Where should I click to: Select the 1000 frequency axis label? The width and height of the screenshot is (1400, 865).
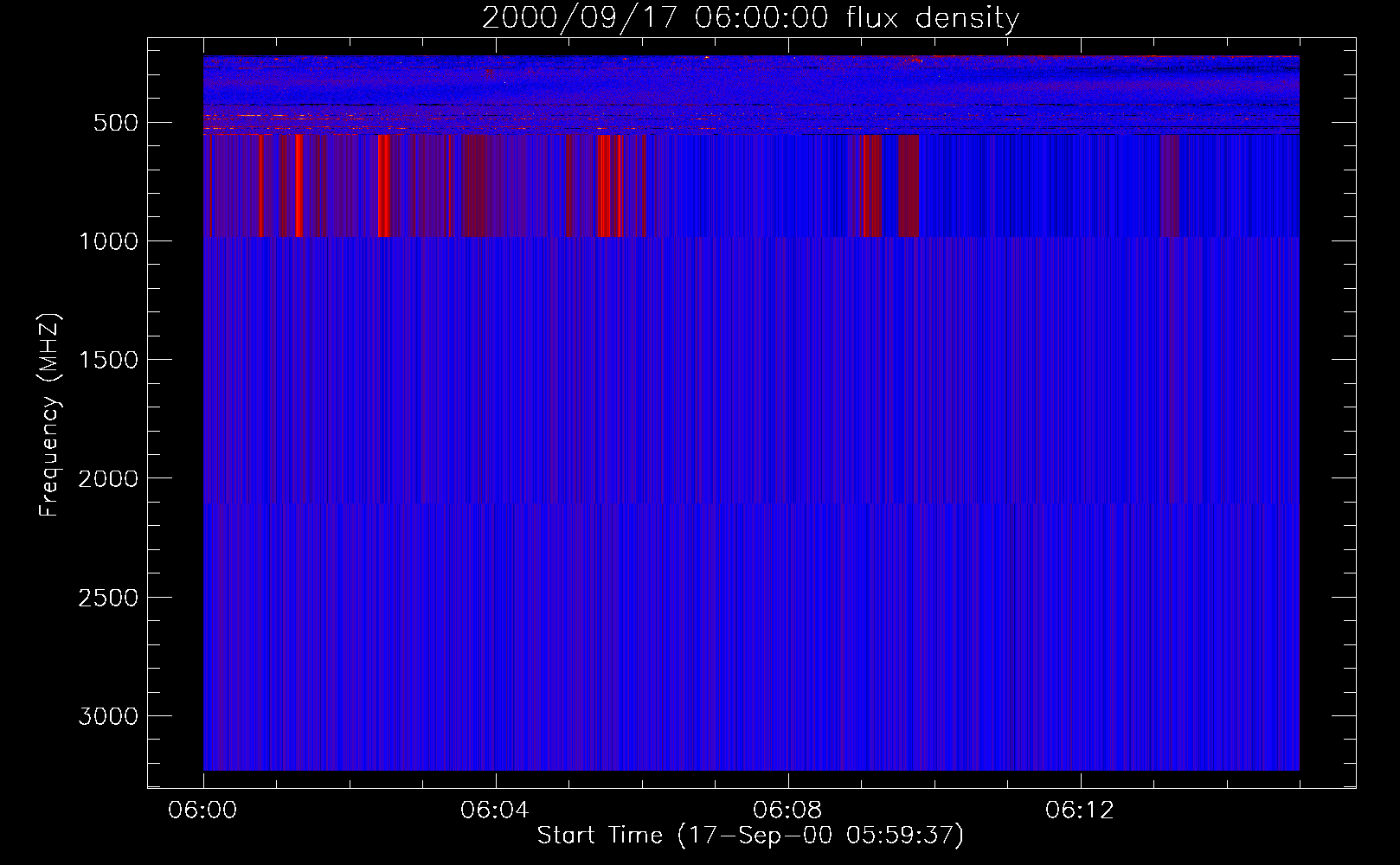tap(108, 241)
